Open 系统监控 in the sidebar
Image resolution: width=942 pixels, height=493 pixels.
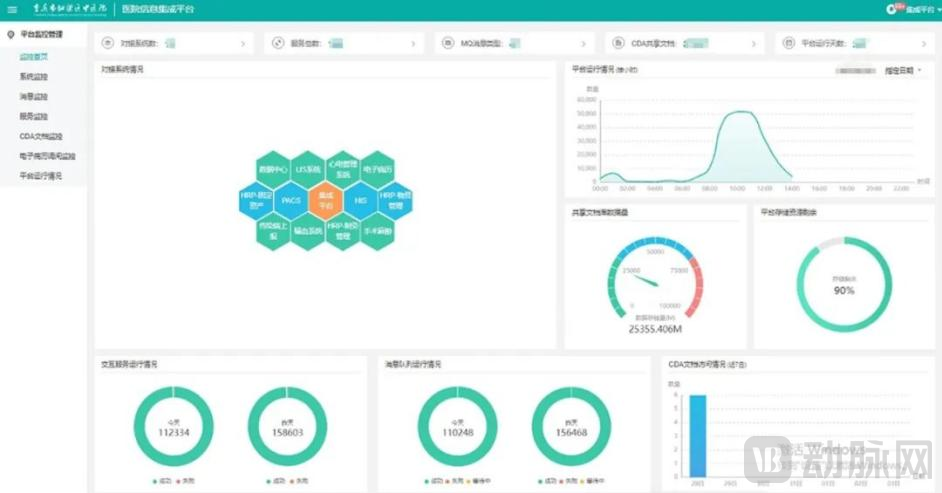(34, 77)
